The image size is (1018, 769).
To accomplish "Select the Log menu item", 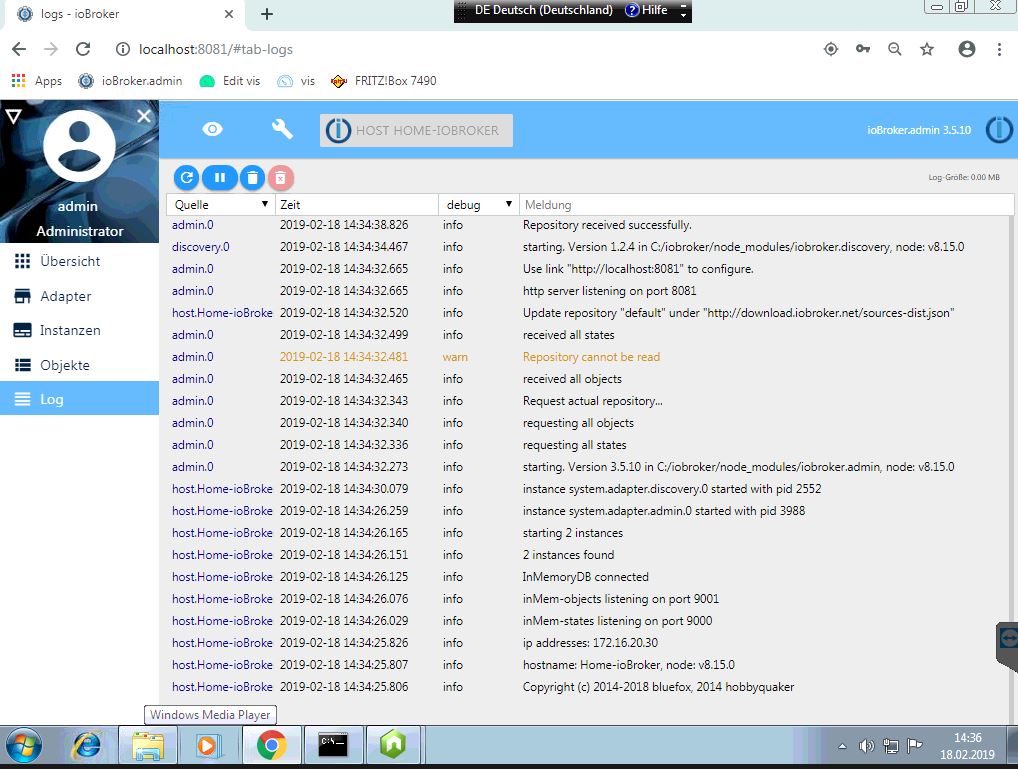I will tap(79, 399).
